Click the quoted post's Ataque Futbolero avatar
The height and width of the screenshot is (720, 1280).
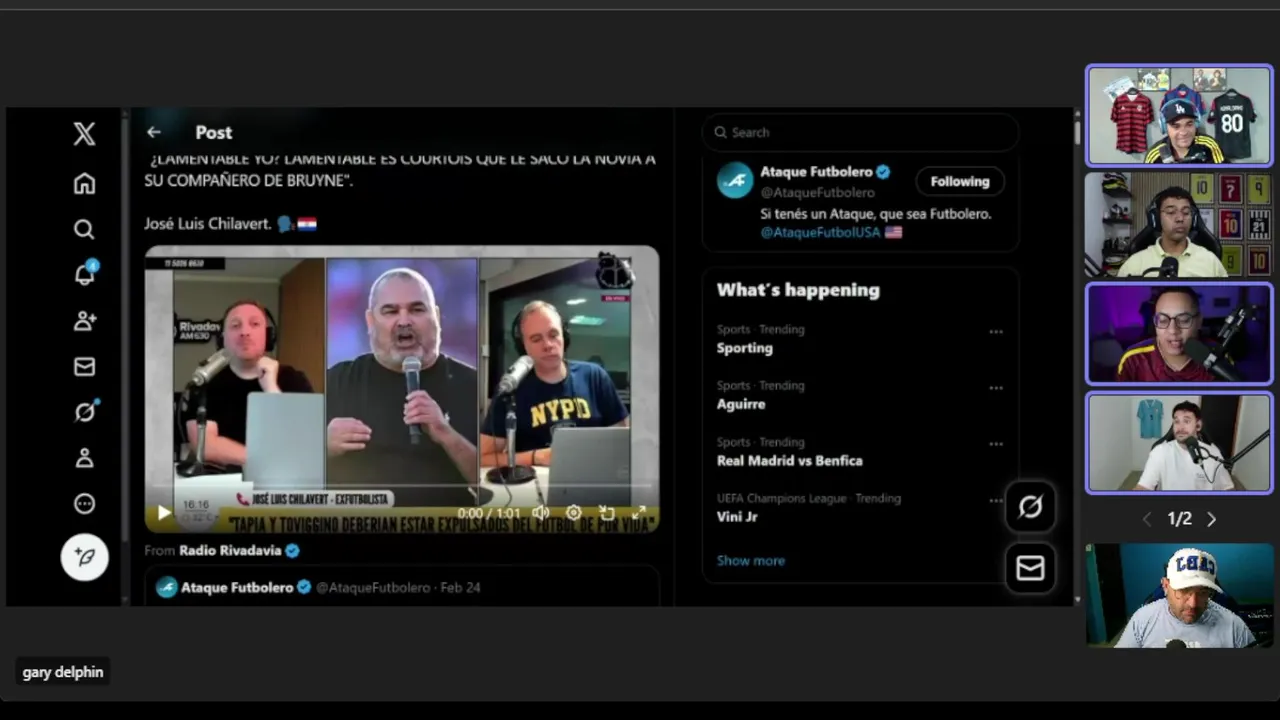coord(167,588)
